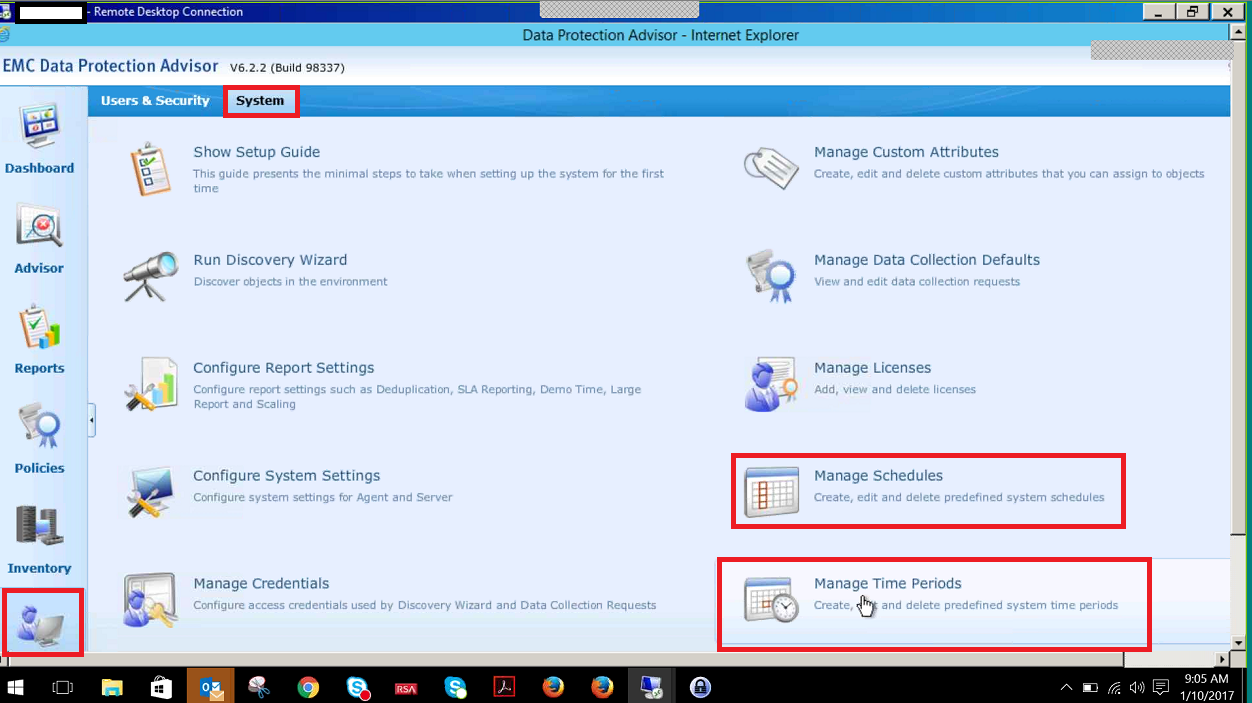The image size is (1252, 703).
Task: Click the Manage Credentials key icon
Action: (x=151, y=600)
